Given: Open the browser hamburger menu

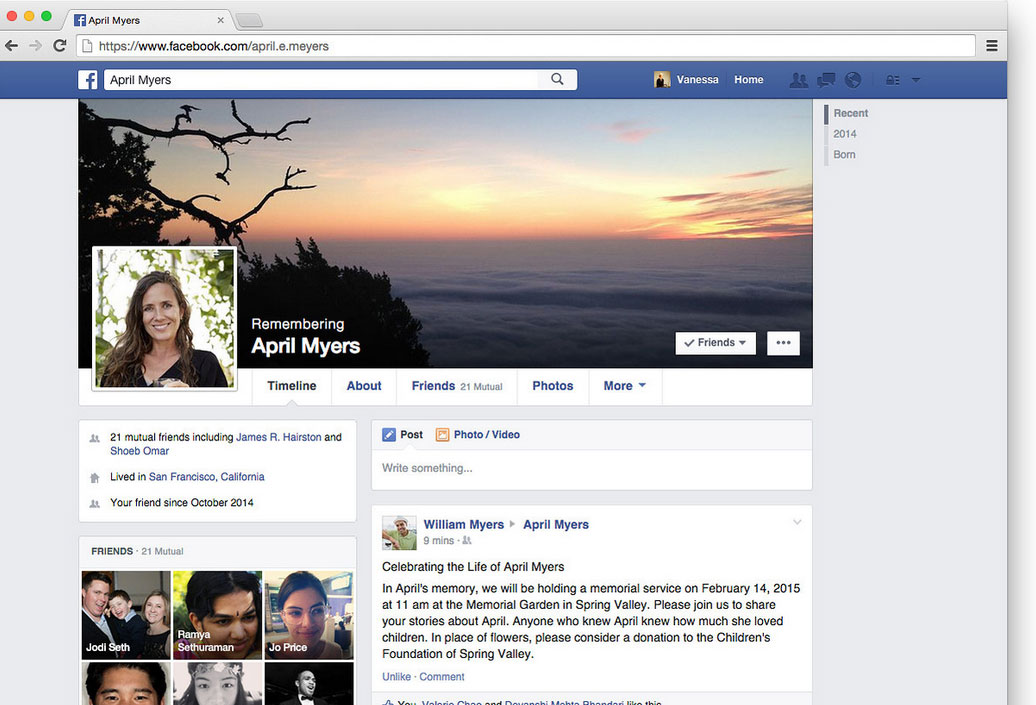Looking at the screenshot, I should [991, 45].
